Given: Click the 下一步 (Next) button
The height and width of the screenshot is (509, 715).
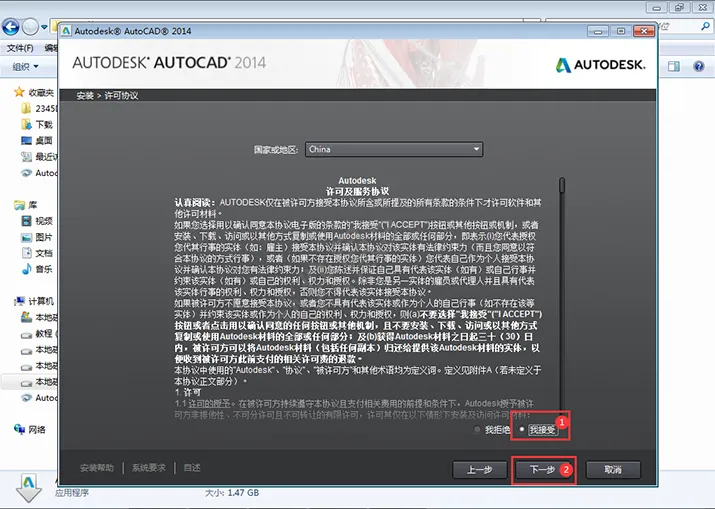Looking at the screenshot, I should click(542, 470).
